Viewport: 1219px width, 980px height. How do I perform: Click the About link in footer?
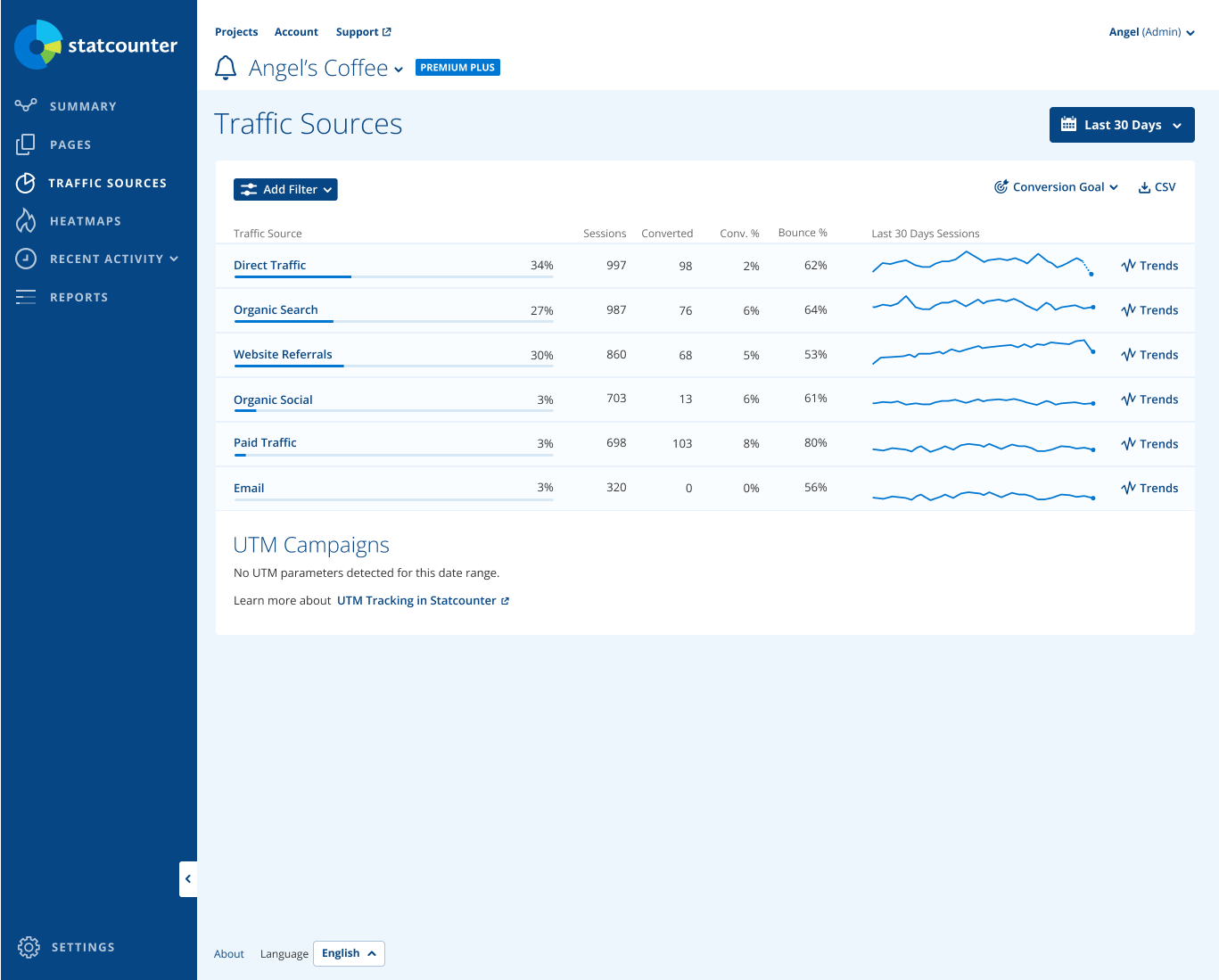229,954
